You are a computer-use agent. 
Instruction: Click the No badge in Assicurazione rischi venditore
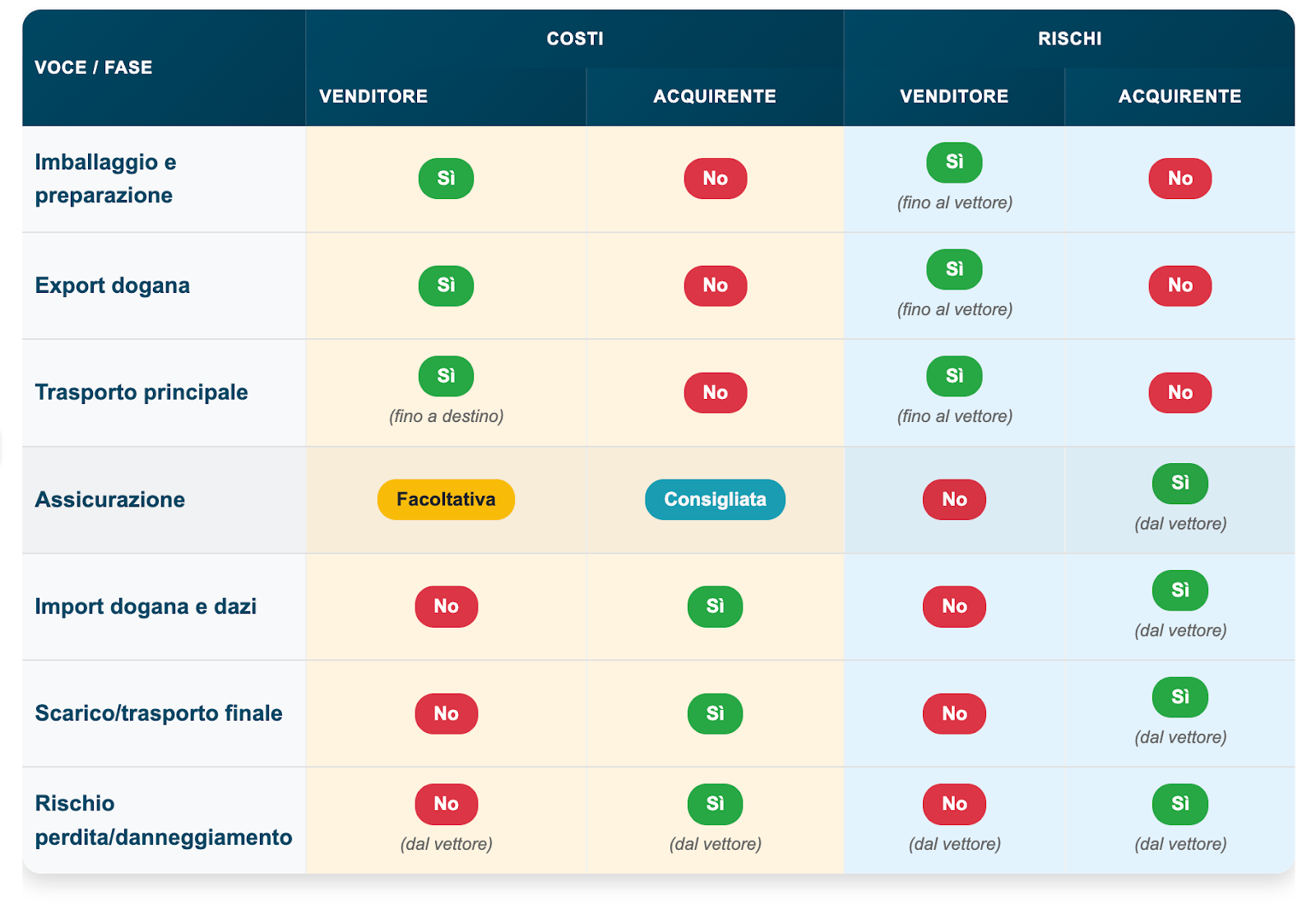click(x=954, y=499)
